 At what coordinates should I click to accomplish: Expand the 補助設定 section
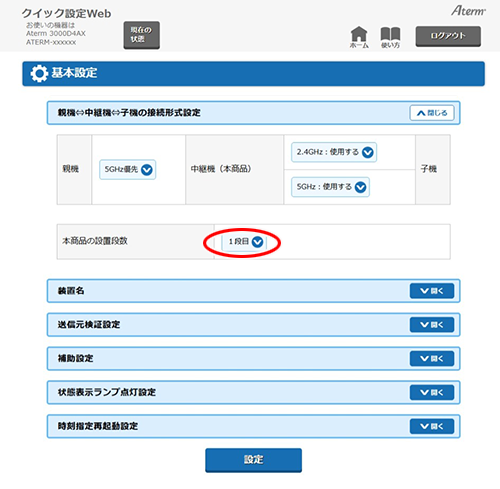tap(432, 359)
